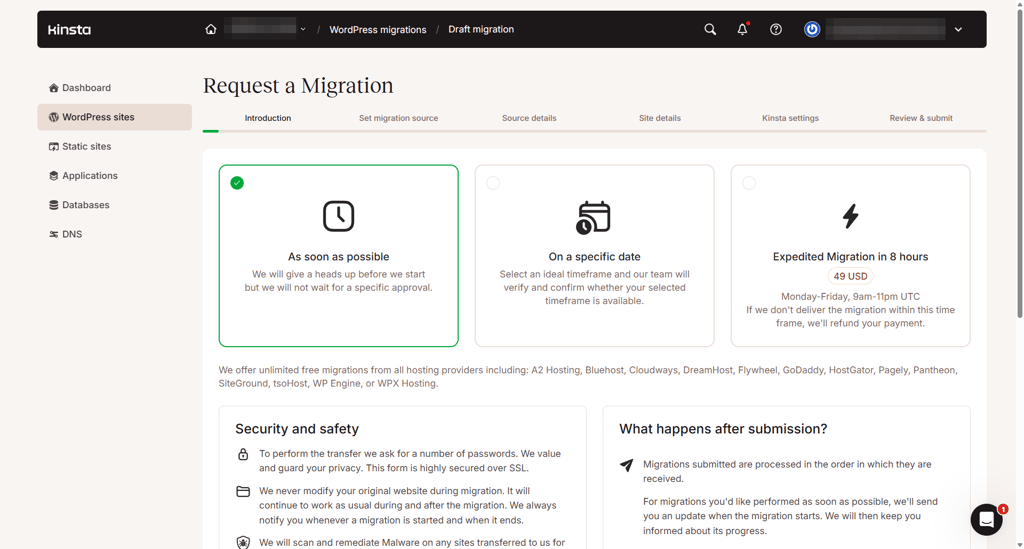
Task: Click the Security and safety heading
Action: (x=297, y=429)
